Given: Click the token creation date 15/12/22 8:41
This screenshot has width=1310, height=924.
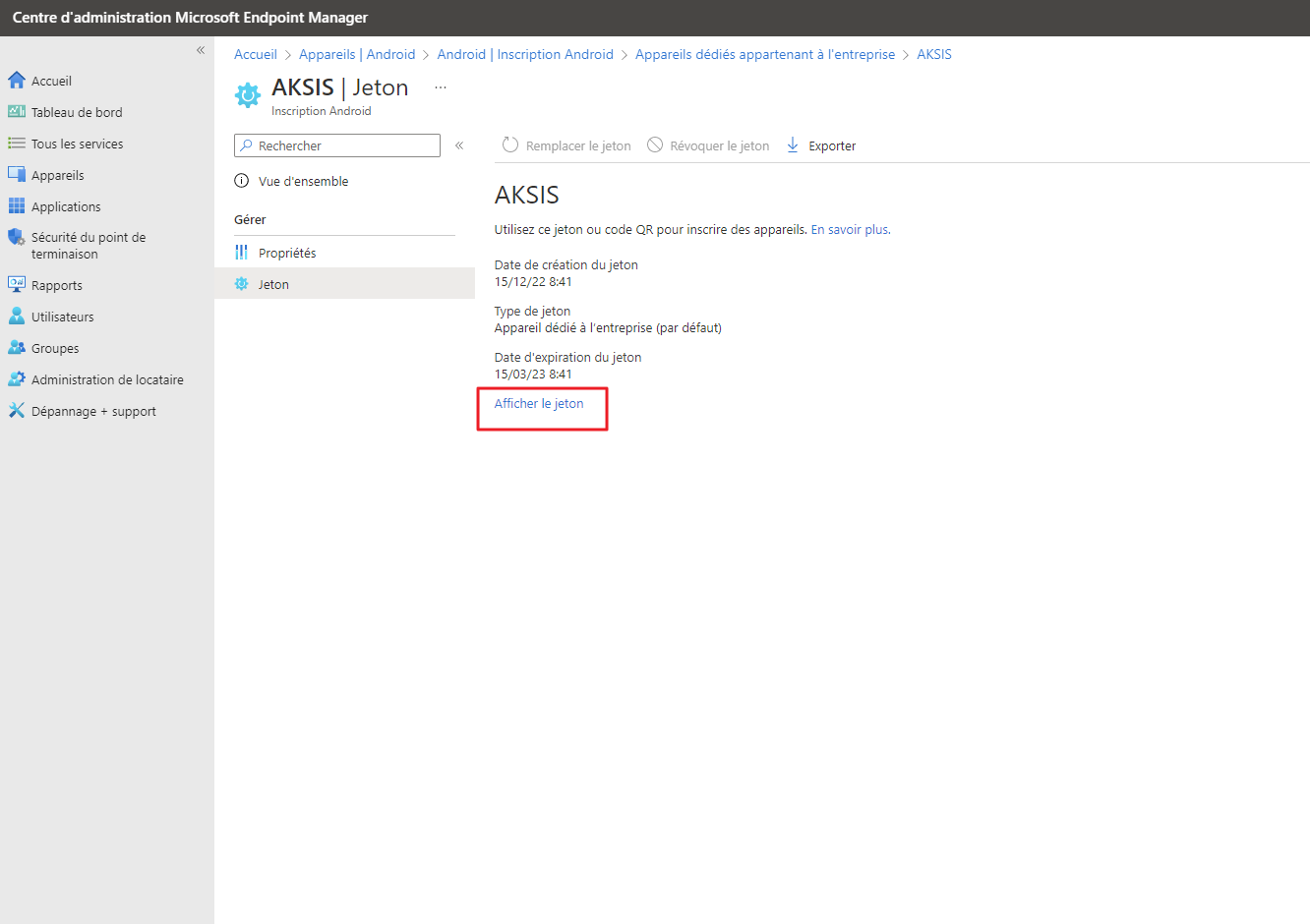Looking at the screenshot, I should [533, 281].
